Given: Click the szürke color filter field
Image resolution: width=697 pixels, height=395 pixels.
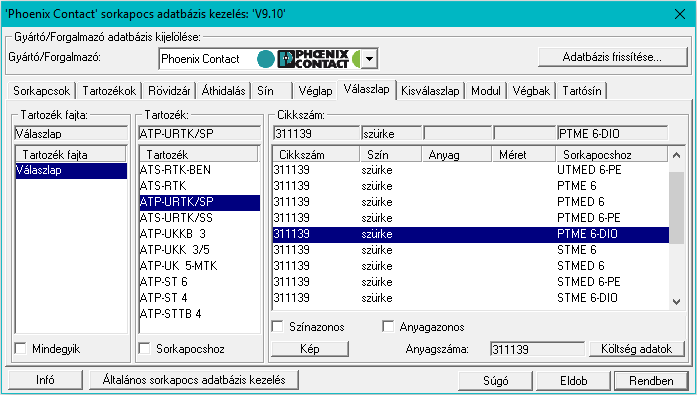Looking at the screenshot, I should click(x=391, y=133).
